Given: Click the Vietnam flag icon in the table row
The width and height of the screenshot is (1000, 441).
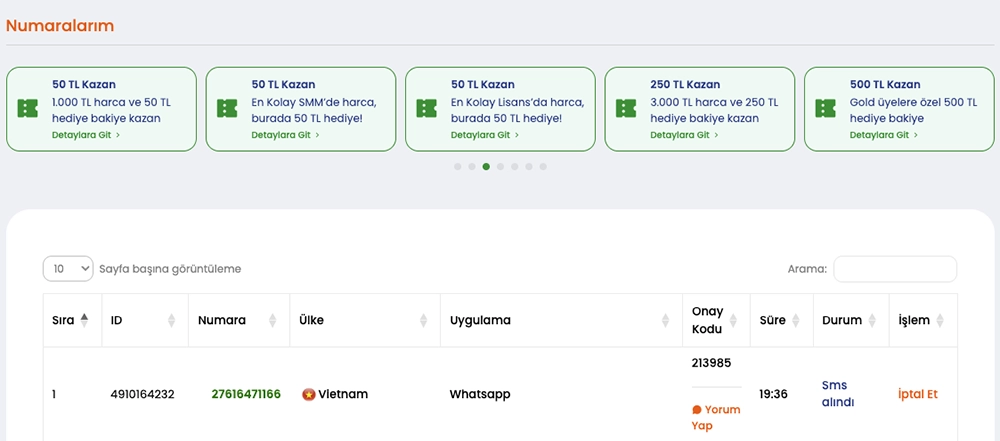Looking at the screenshot, I should coord(309,394).
